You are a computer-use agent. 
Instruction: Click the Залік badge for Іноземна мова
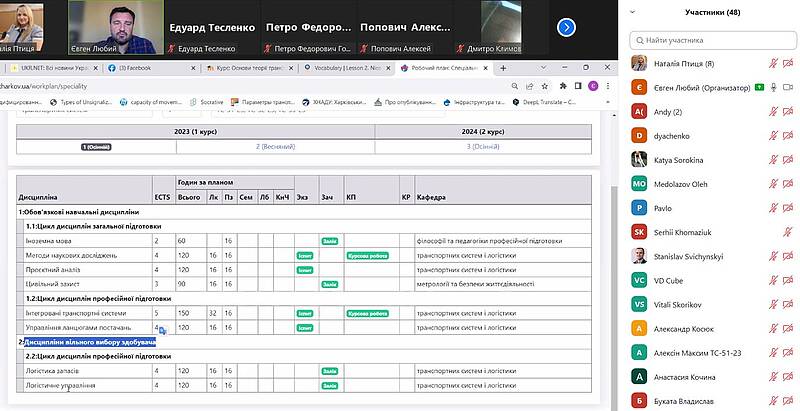[x=330, y=241]
